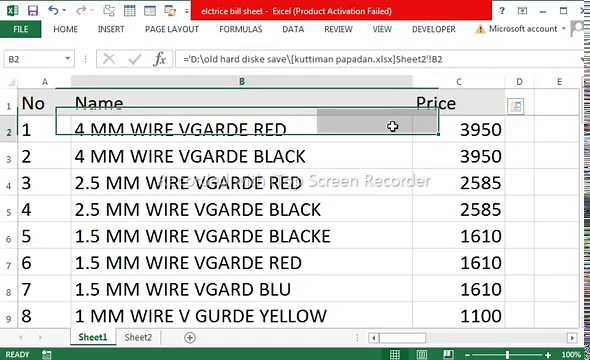The width and height of the screenshot is (590, 360).
Task: Switch to Normal view icon
Action: pos(395,354)
